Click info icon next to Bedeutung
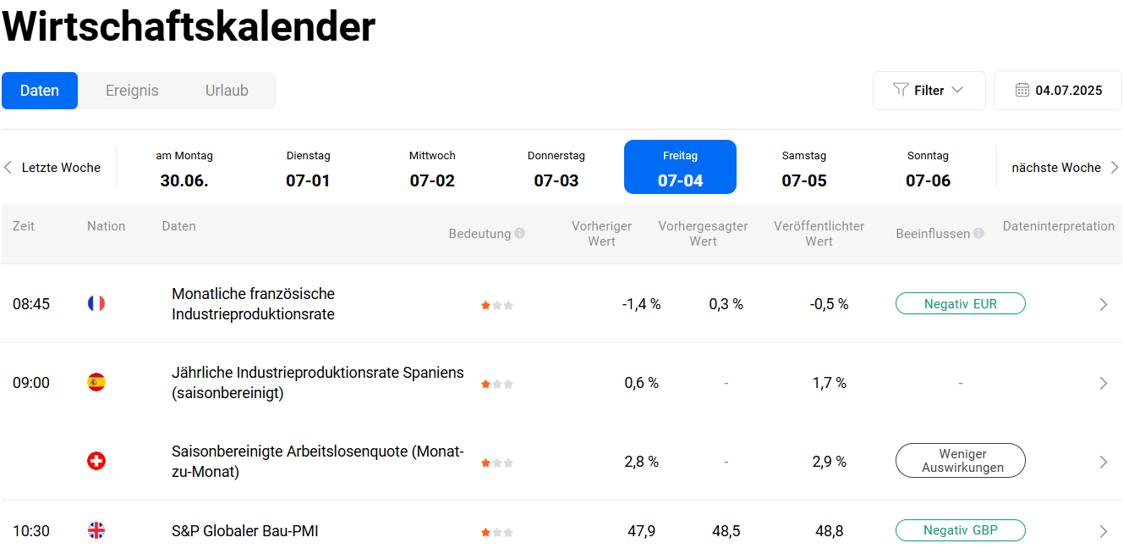Screen dimensions: 1123x557 click(x=520, y=233)
